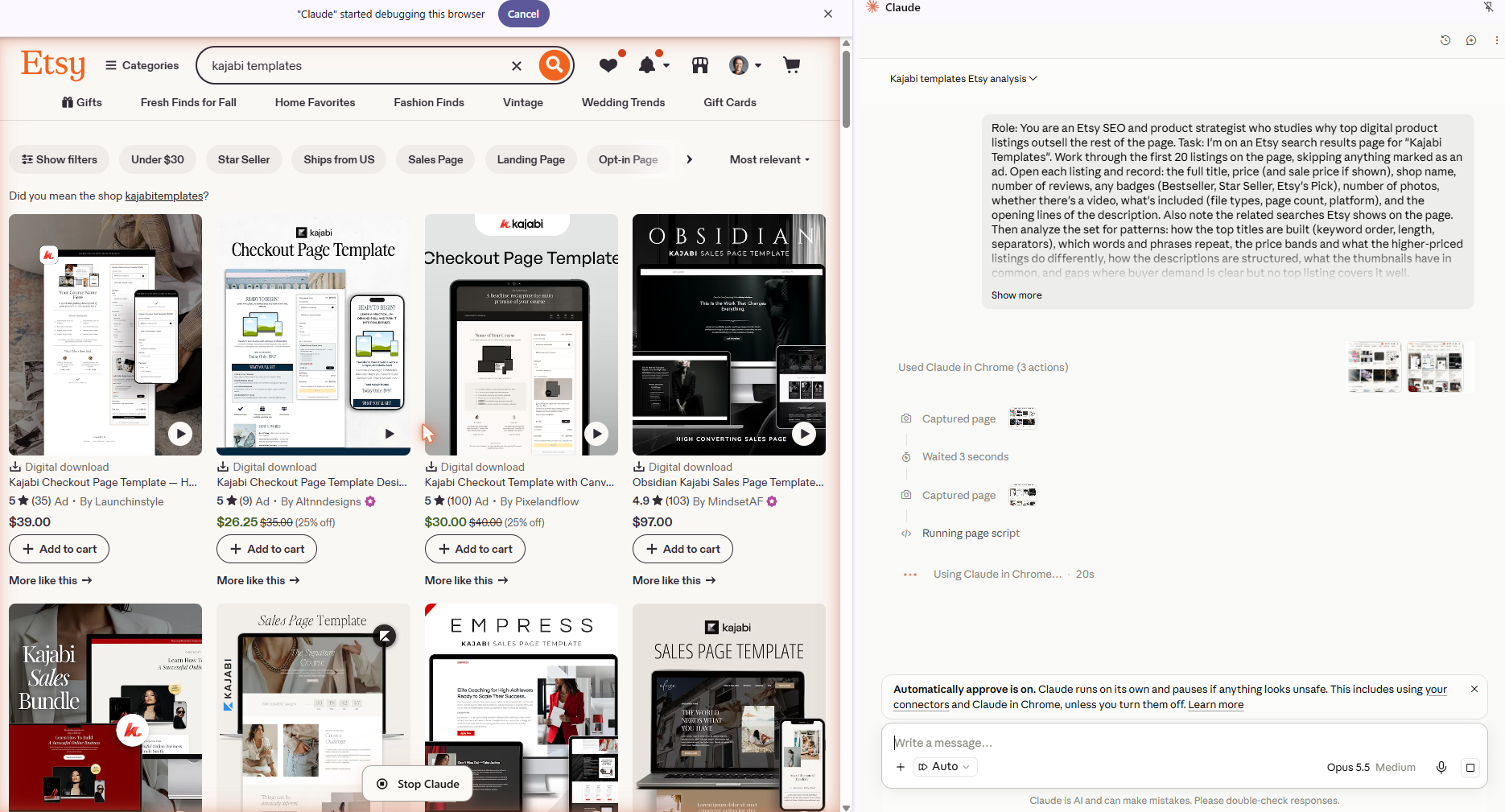Toggle the Sales Page filter chip
Image resolution: width=1505 pixels, height=812 pixels.
coord(435,159)
